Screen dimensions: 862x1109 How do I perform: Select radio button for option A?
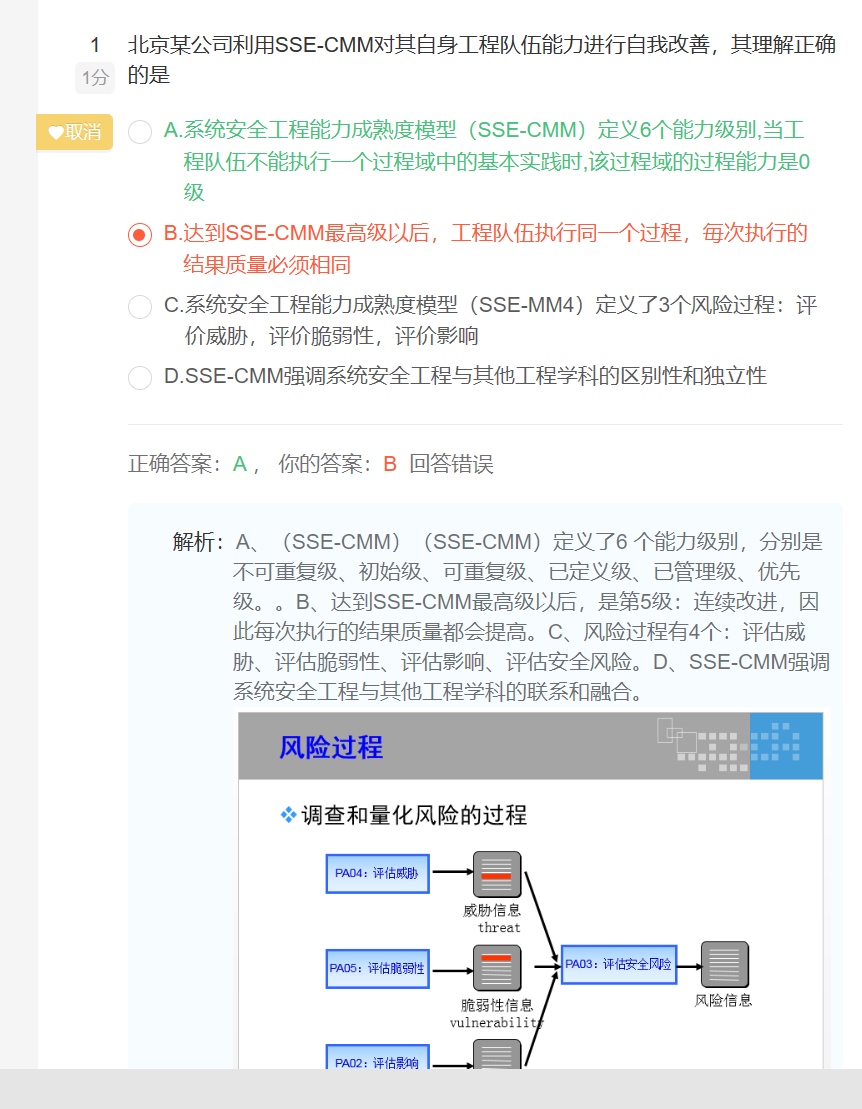tap(140, 132)
